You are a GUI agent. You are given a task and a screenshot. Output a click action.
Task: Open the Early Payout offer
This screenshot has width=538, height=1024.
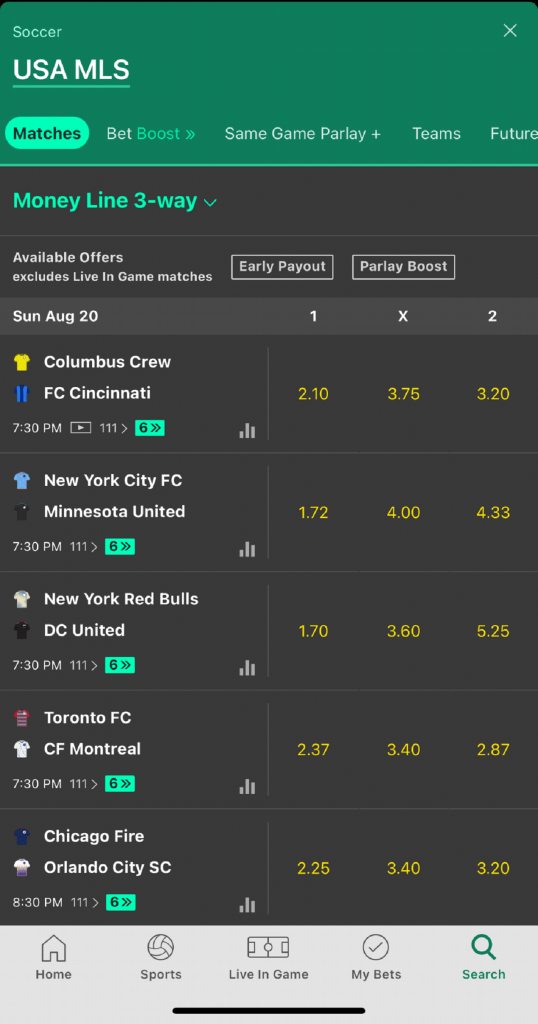click(282, 267)
